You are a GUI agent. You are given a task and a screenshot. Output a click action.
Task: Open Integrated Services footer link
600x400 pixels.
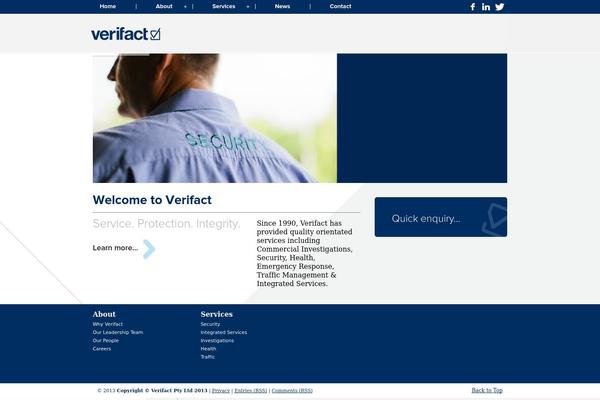pyautogui.click(x=224, y=332)
